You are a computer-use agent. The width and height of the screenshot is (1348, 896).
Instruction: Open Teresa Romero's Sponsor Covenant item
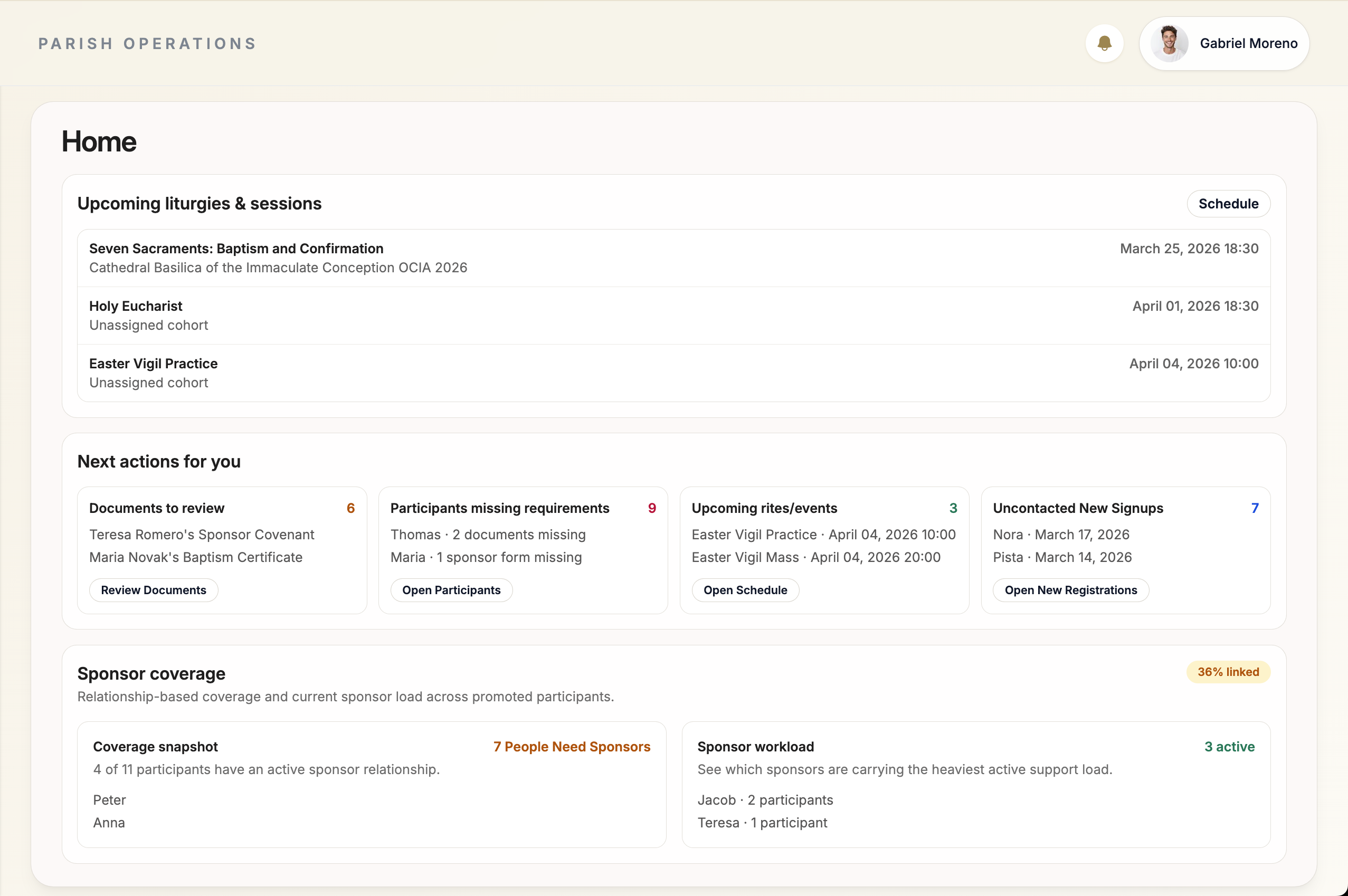coord(202,535)
